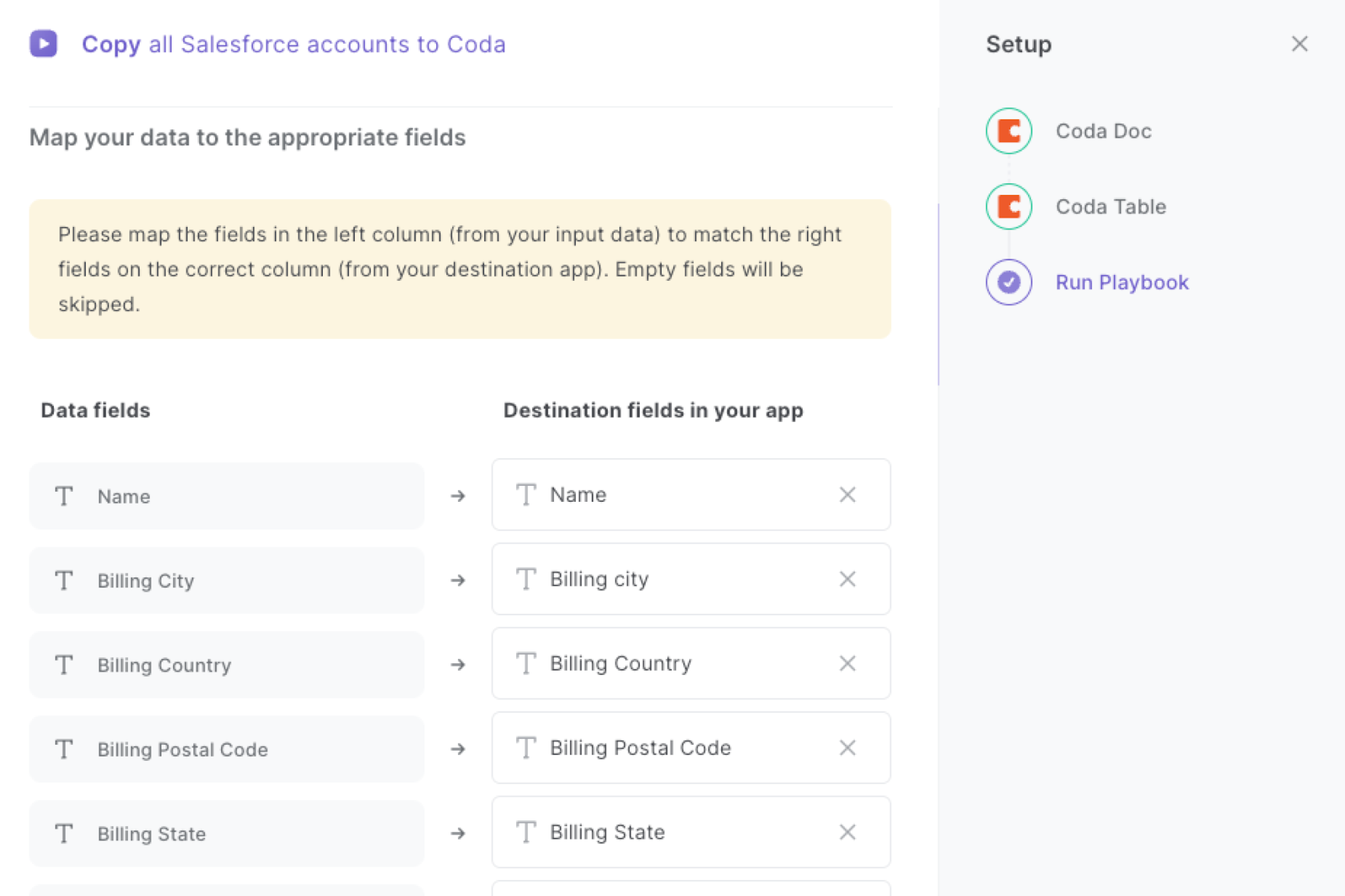This screenshot has width=1345, height=896.
Task: Open the Billing city destination dropdown
Action: coord(691,579)
